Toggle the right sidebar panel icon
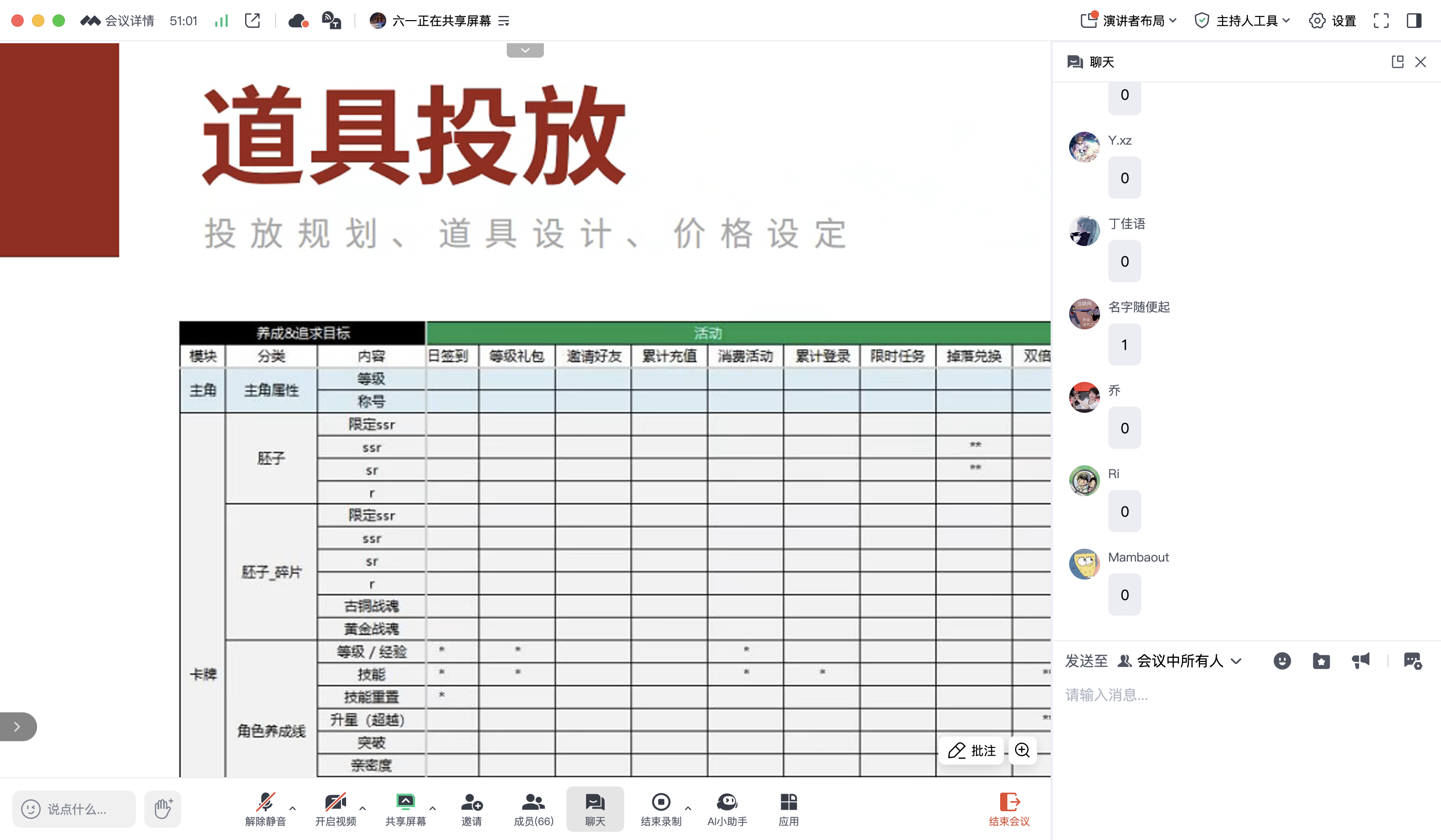This screenshot has height=840, width=1441. (1414, 21)
